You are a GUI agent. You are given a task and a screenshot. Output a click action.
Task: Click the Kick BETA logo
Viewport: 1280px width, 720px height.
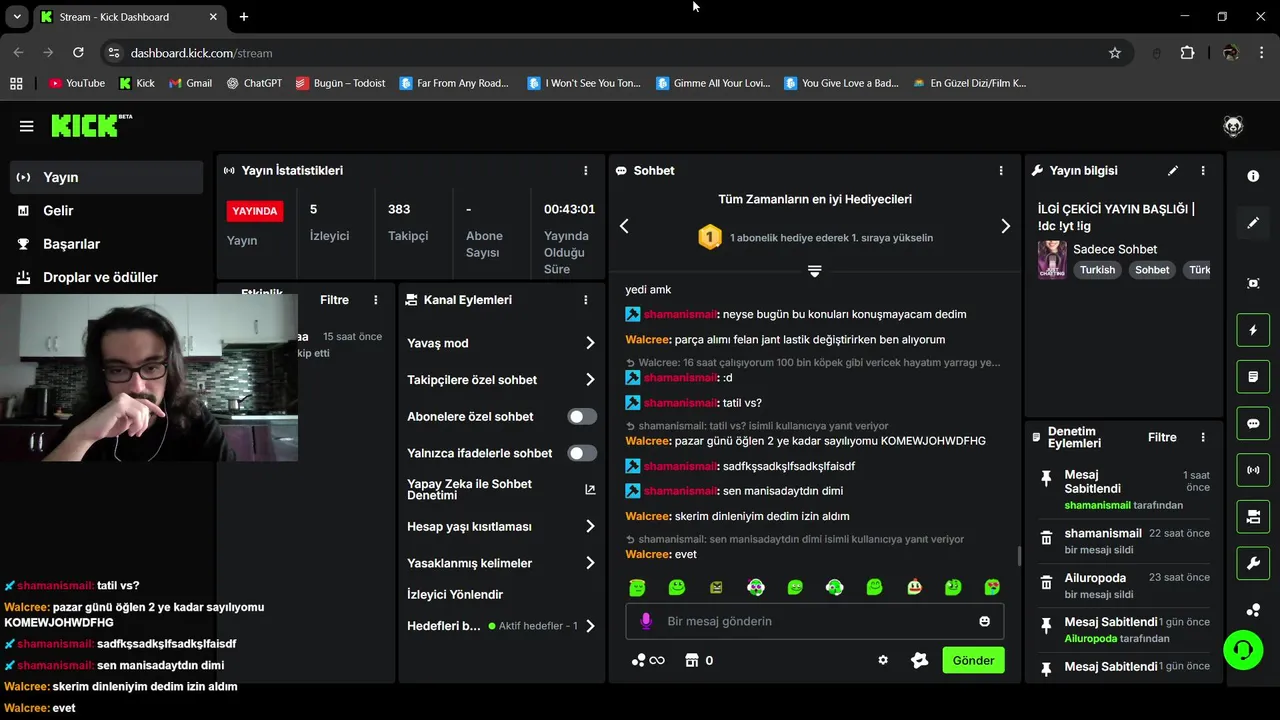(x=91, y=125)
